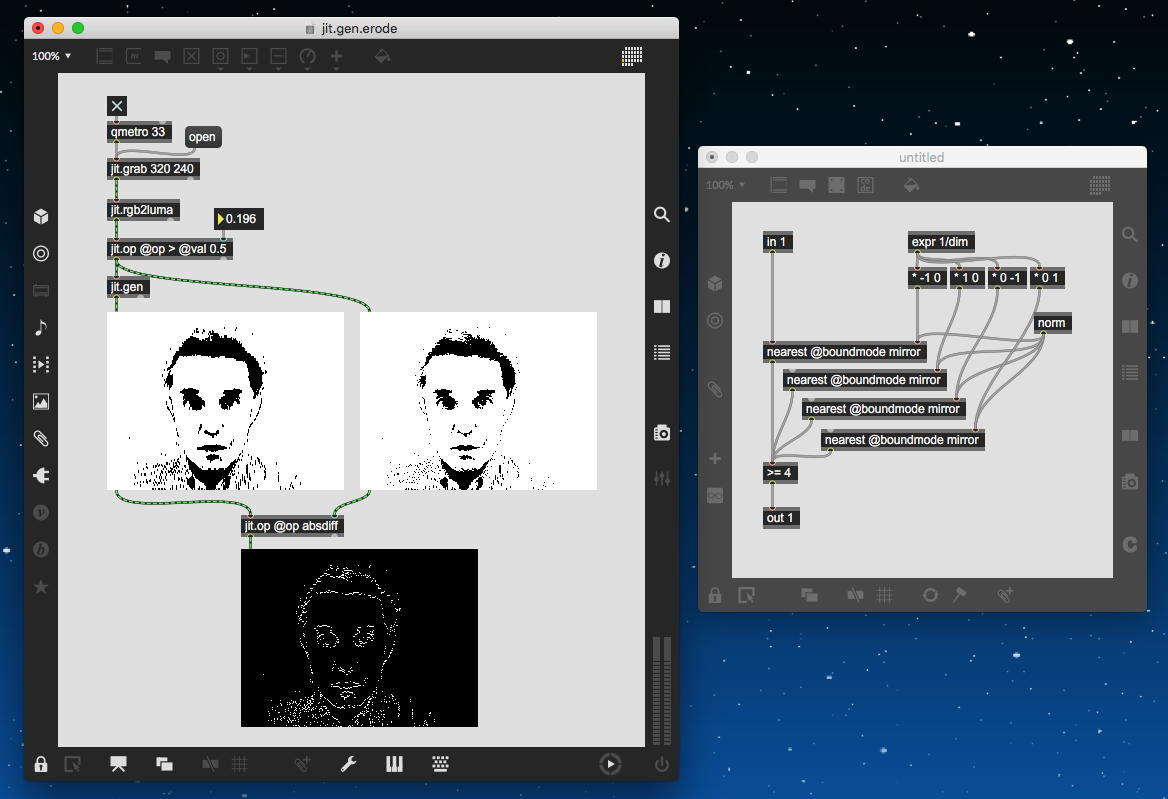Open the snippets paperclip in jit.gen.erode sidebar
The height and width of the screenshot is (799, 1168).
pyautogui.click(x=41, y=439)
